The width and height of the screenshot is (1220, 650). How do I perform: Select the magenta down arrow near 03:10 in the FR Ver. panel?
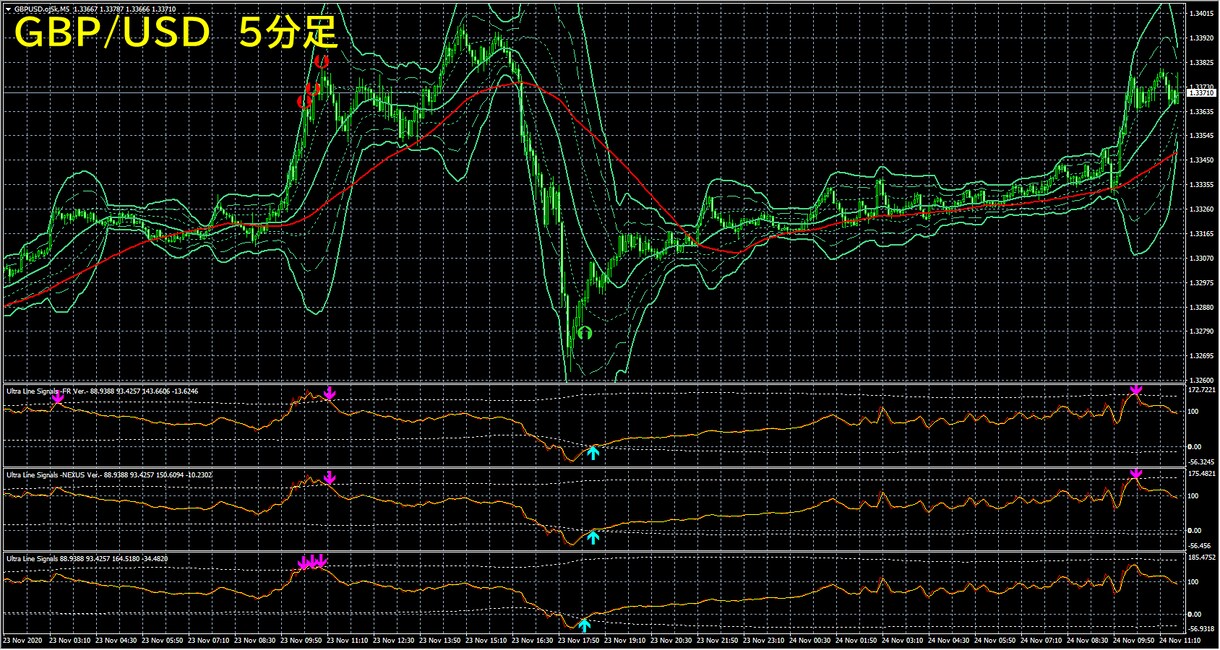click(57, 398)
